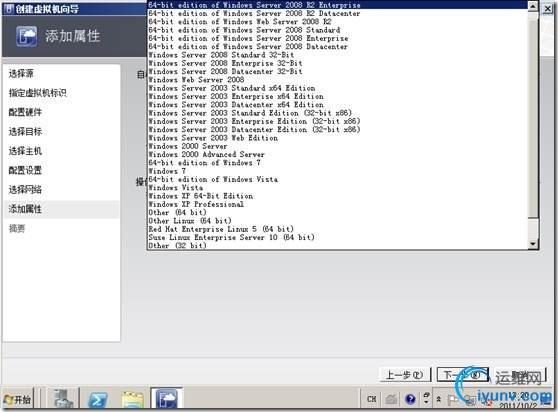Show hidden tray icons arrow
Image resolution: width=558 pixels, height=412 pixels.
click(x=438, y=399)
